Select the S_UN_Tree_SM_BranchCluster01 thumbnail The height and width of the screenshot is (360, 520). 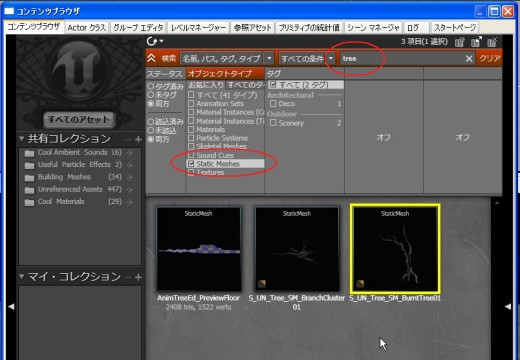coord(297,249)
